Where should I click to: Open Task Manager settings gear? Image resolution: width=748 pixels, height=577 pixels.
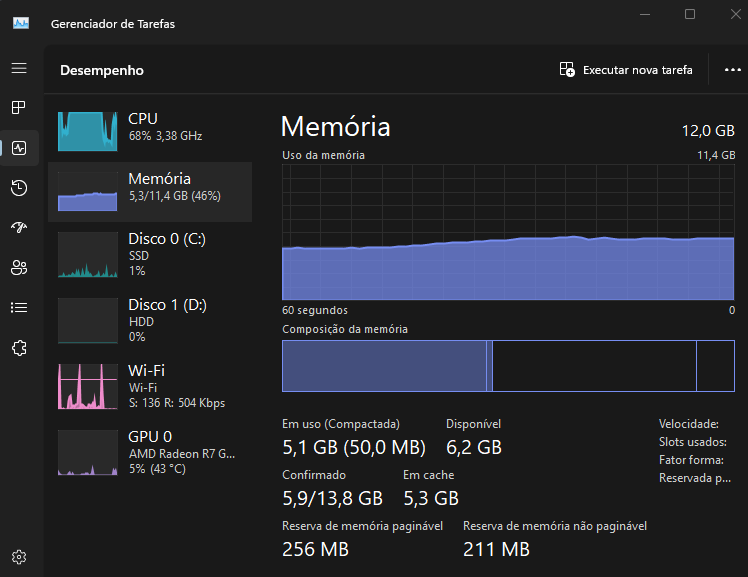coord(19,557)
